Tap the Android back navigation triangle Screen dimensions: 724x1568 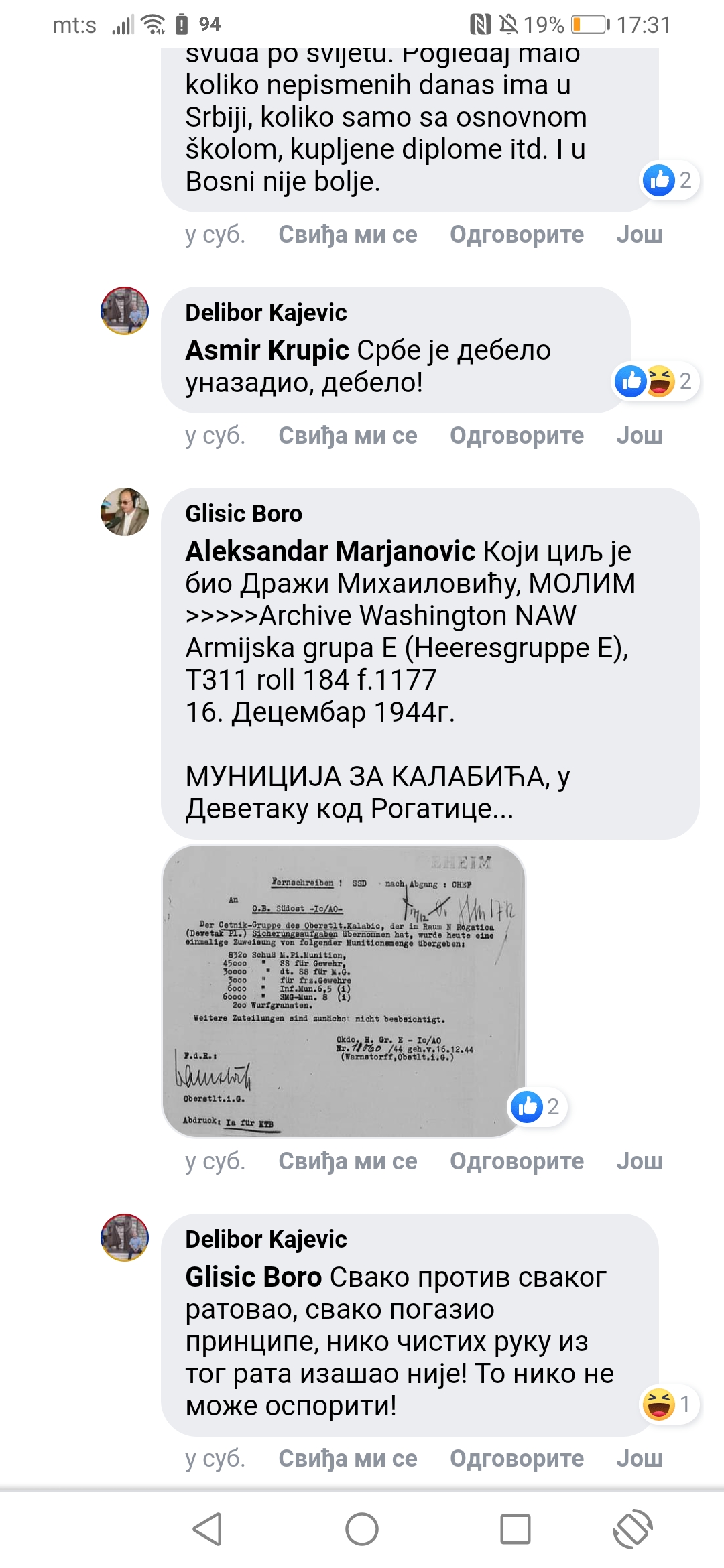click(207, 1530)
